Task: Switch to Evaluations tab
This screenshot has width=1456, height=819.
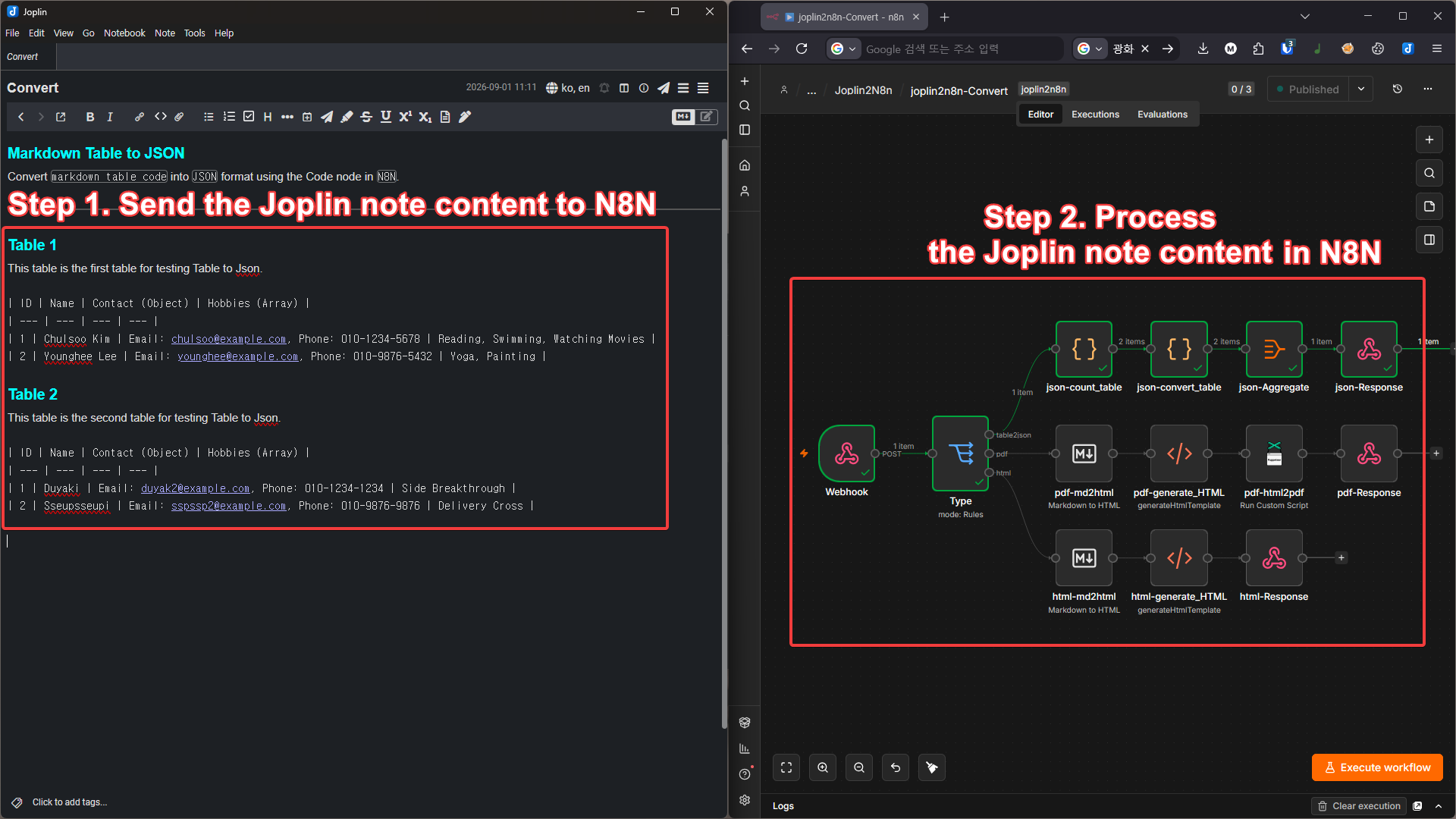Action: coord(1163,115)
